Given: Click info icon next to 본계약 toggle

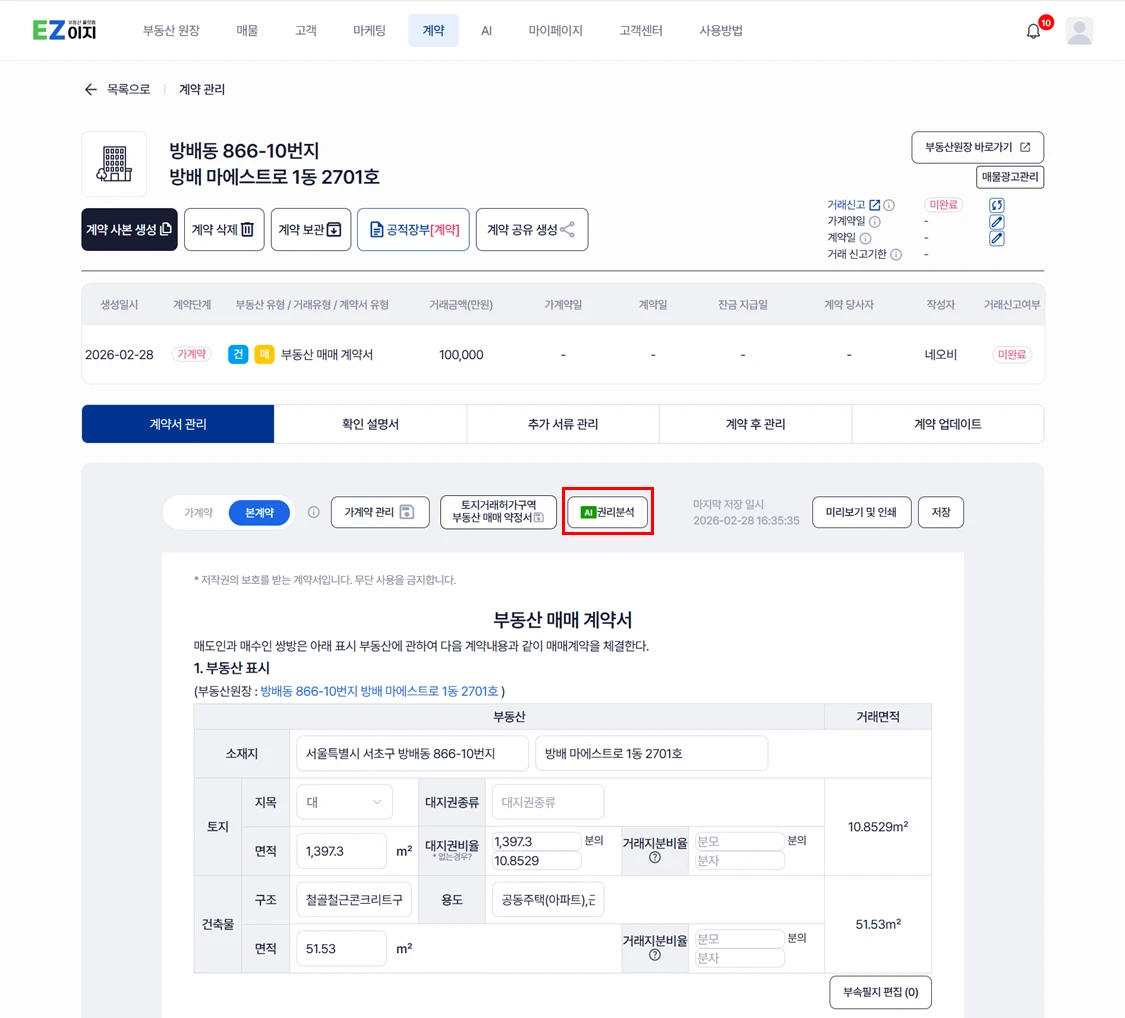Looking at the screenshot, I should [x=313, y=512].
